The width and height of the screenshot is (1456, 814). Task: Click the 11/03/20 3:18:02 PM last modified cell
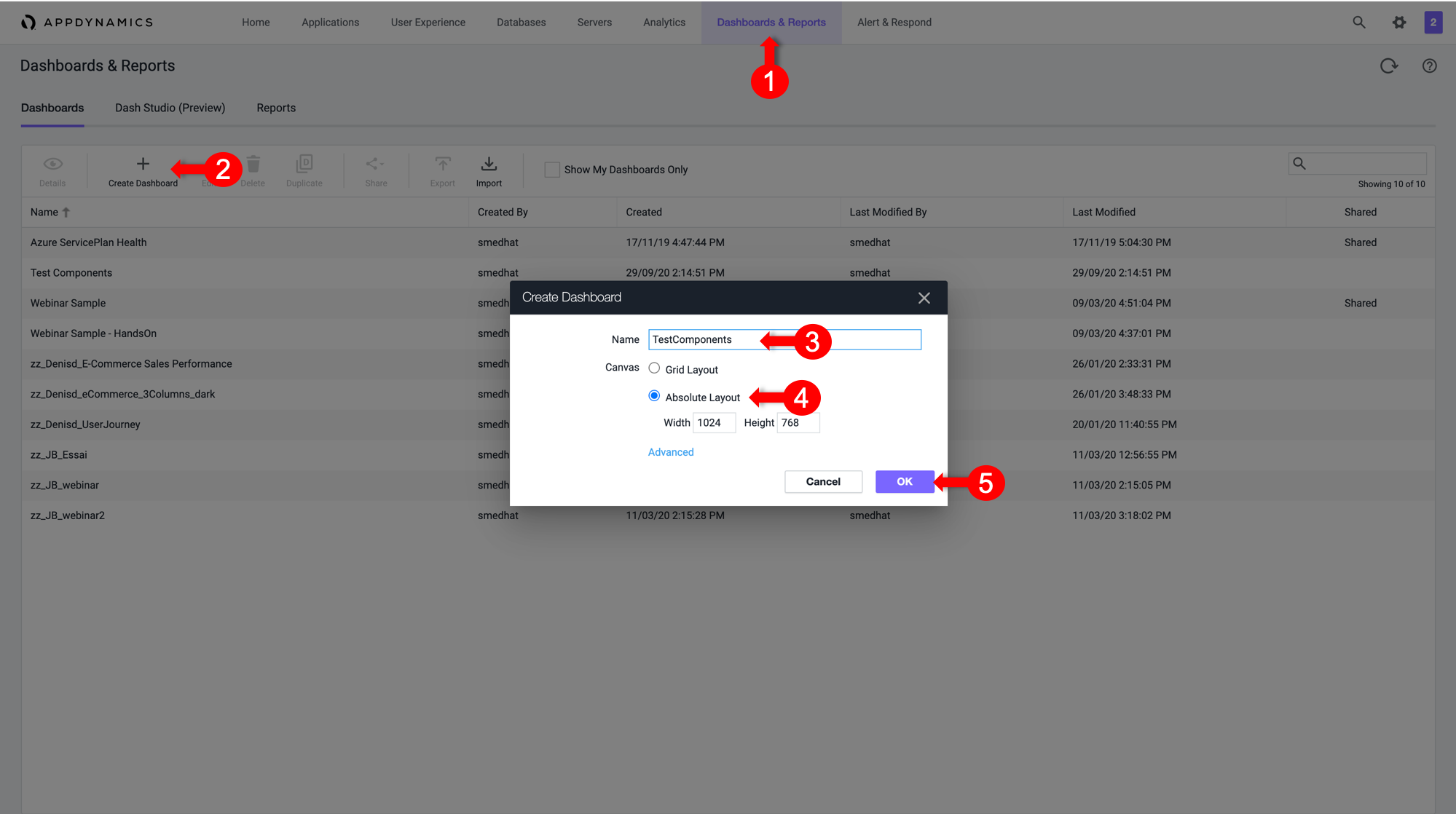pyautogui.click(x=1122, y=515)
